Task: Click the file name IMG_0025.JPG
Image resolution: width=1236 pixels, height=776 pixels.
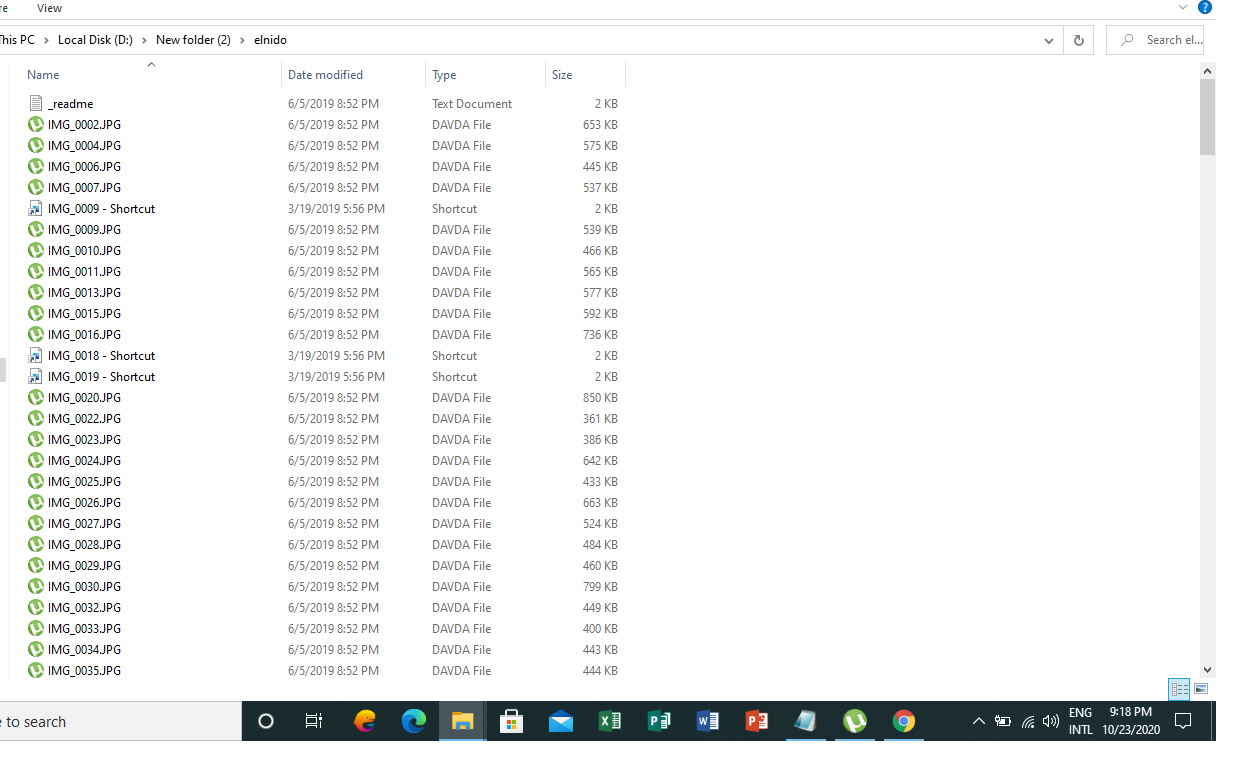Action: tap(84, 482)
